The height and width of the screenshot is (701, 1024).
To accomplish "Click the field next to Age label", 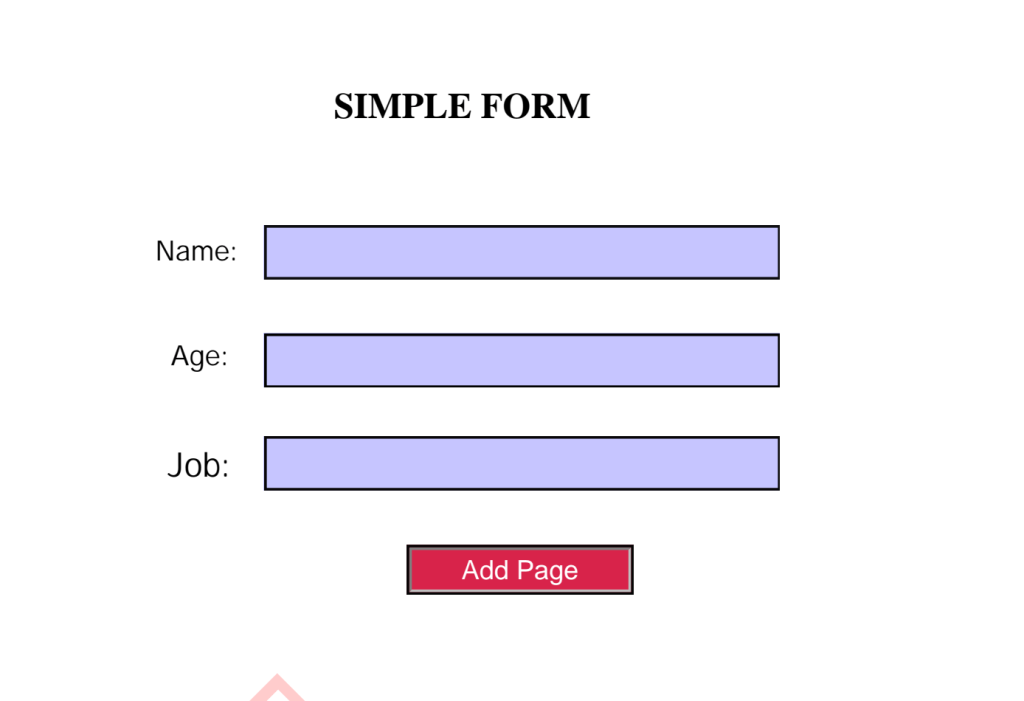I will pyautogui.click(x=522, y=360).
